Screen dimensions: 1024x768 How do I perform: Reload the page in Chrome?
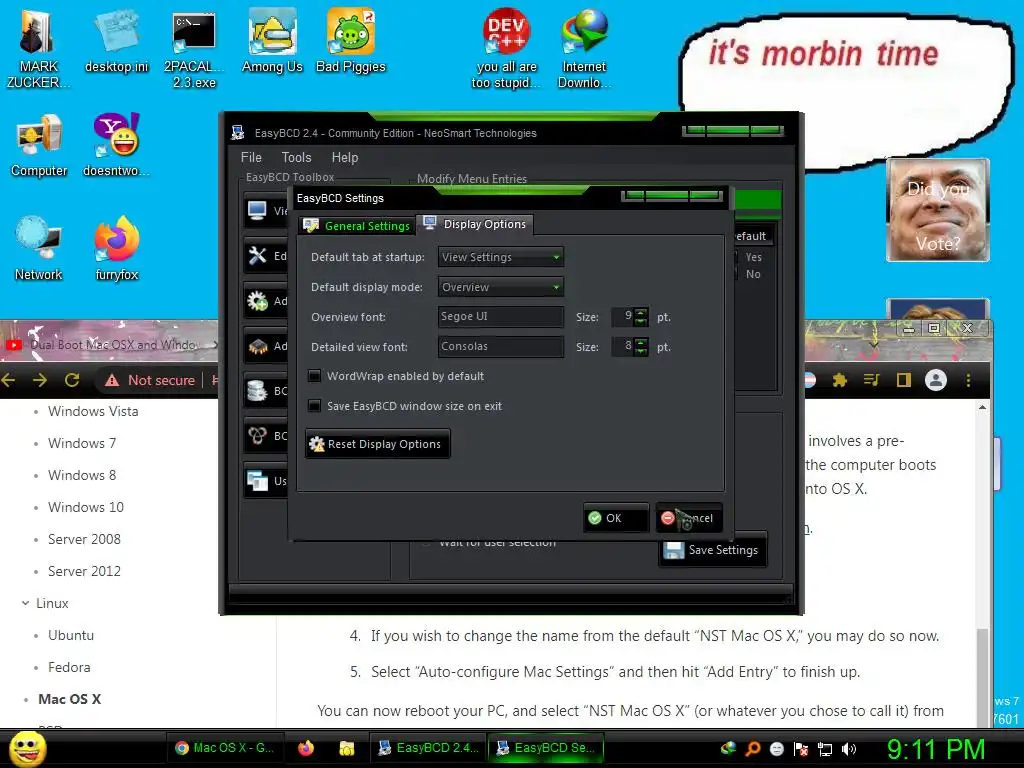(x=72, y=380)
